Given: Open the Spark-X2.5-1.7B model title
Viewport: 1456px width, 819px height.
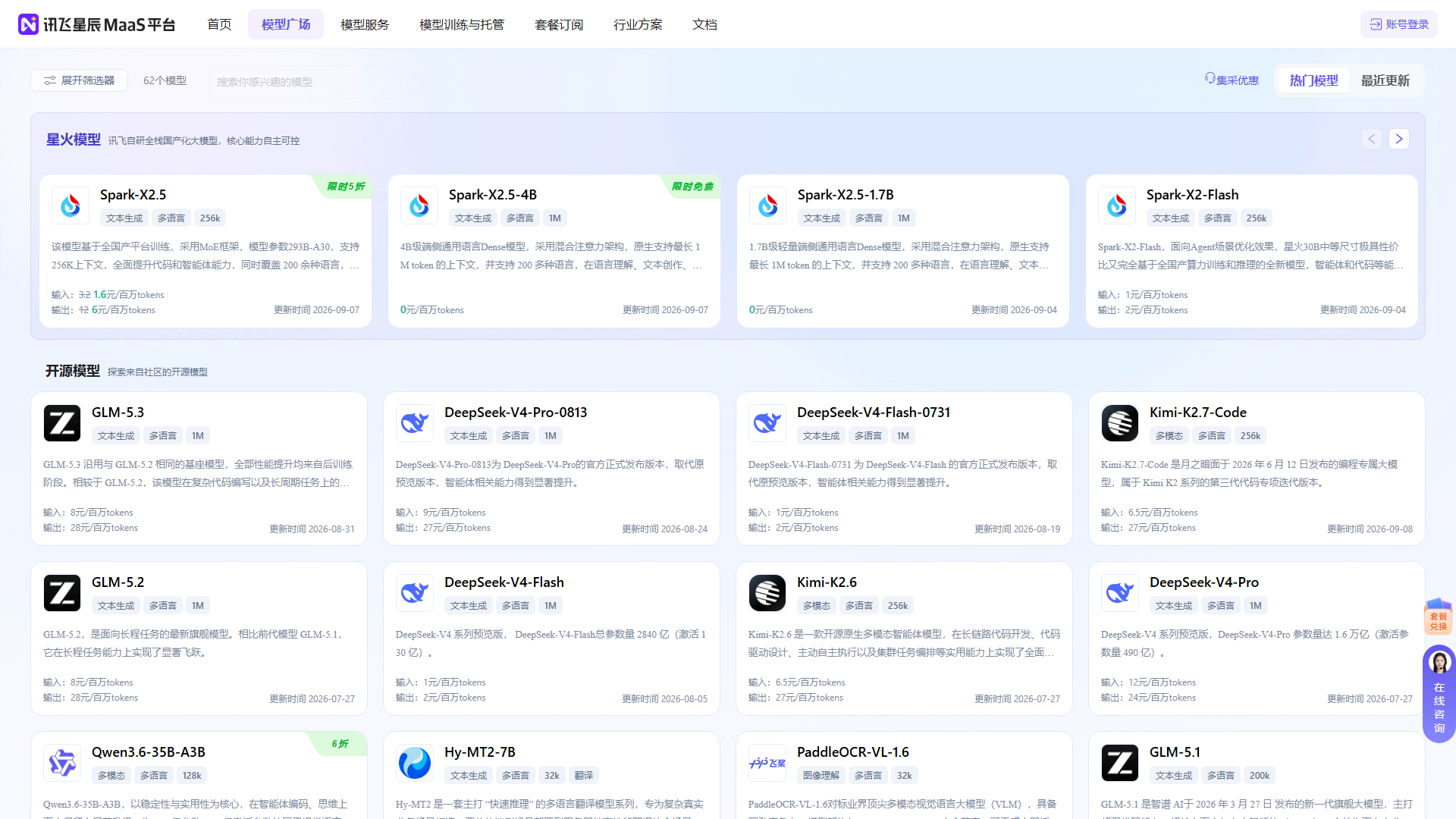Looking at the screenshot, I should 846,195.
